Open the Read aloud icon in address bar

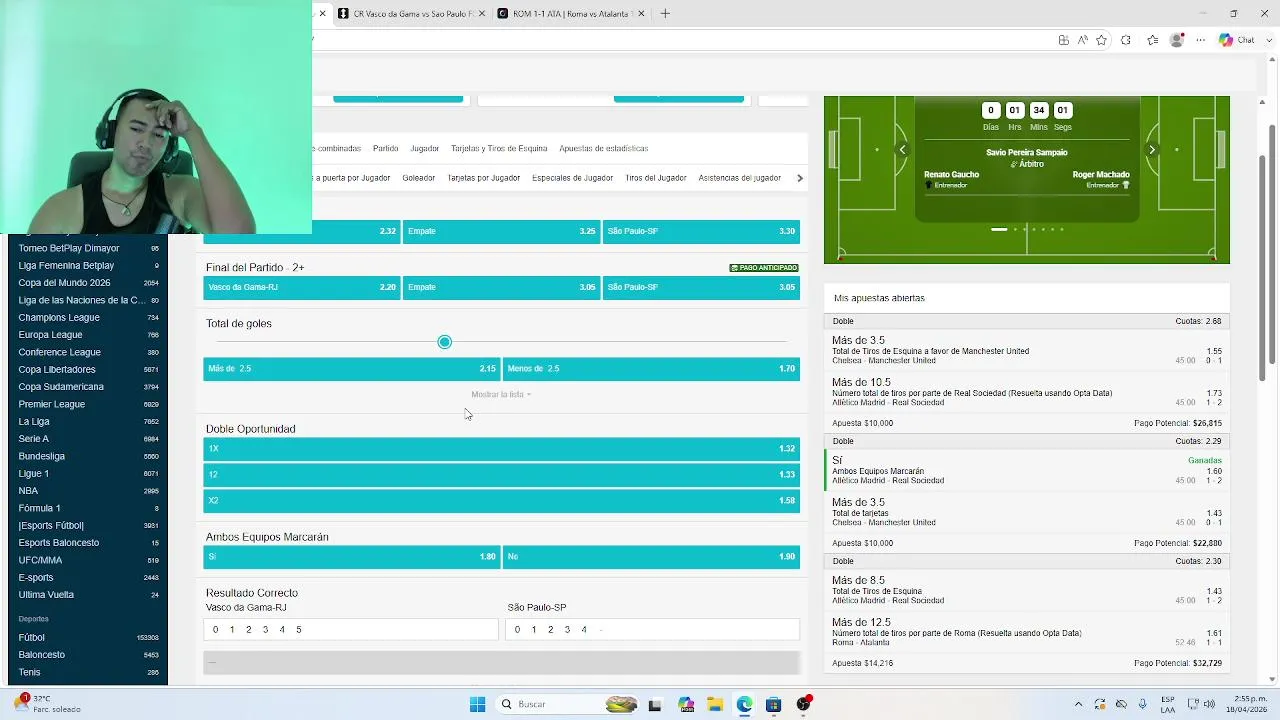[1082, 40]
